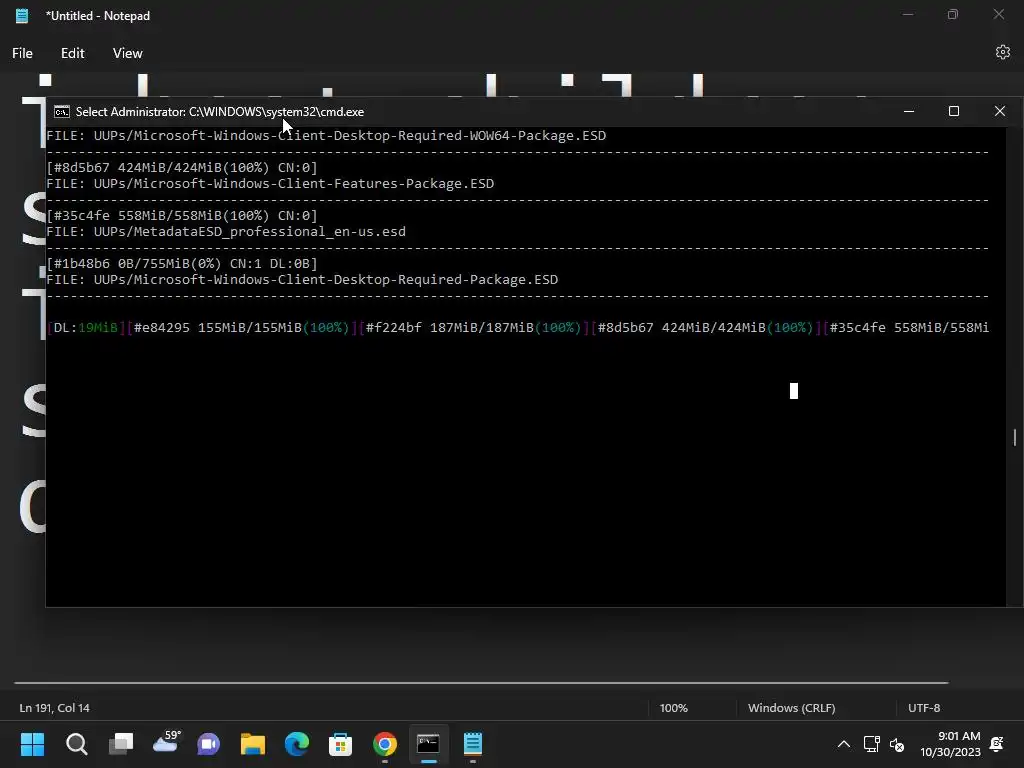This screenshot has height=768, width=1024.
Task: Minimize the cmd.exe console window
Action: (908, 112)
